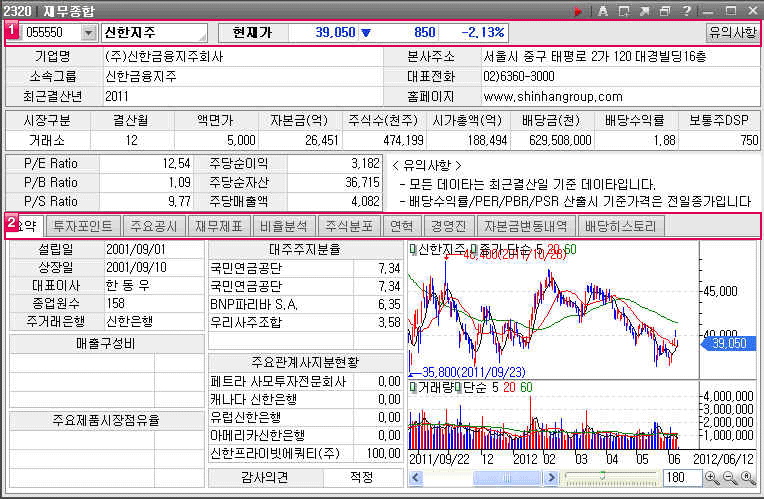This screenshot has width=764, height=499.
Task: Click the chart scroll right arrow
Action: [551, 478]
